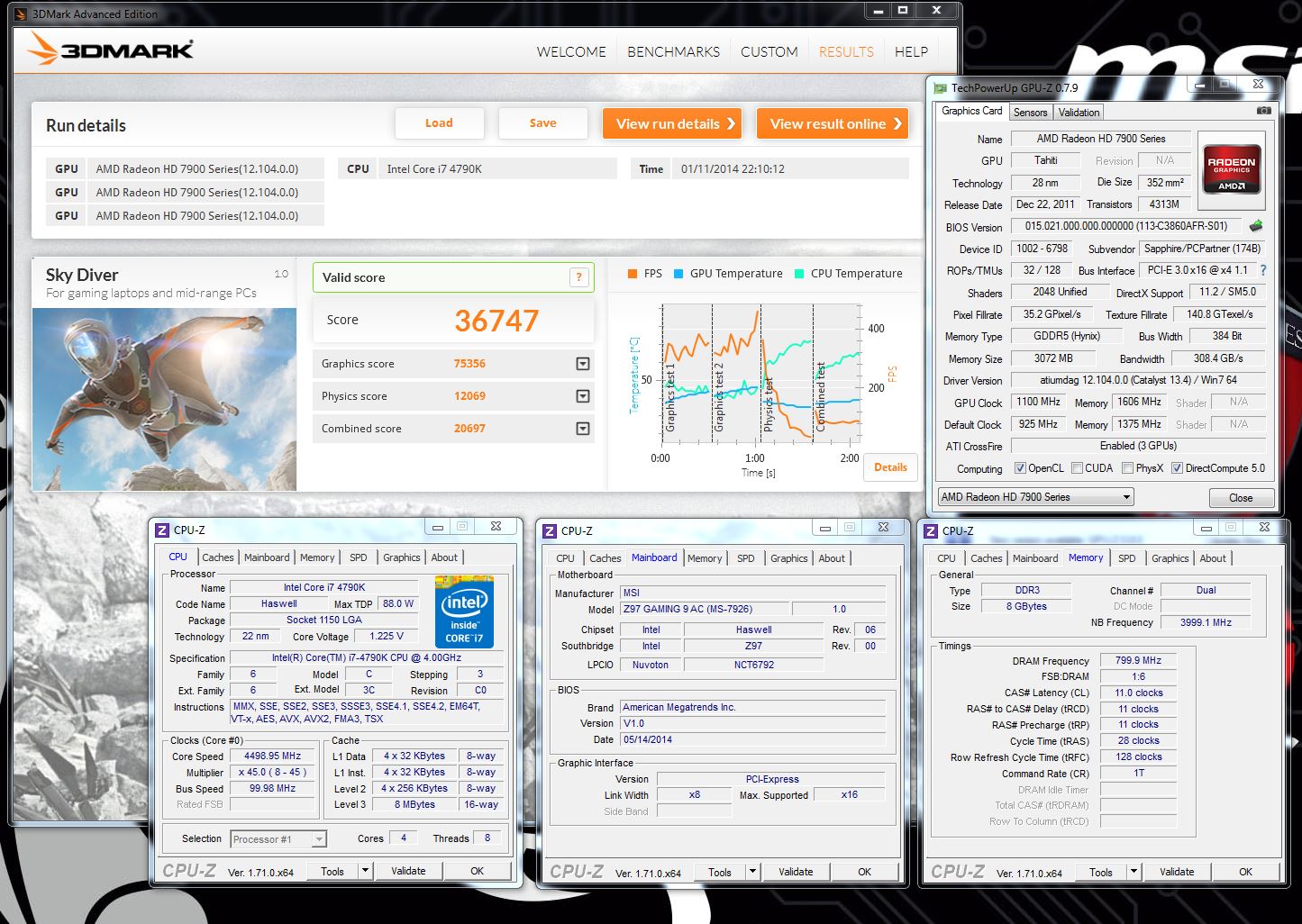1302x924 pixels.
Task: Click OK in CPU-Z CPU window
Action: pos(478,871)
